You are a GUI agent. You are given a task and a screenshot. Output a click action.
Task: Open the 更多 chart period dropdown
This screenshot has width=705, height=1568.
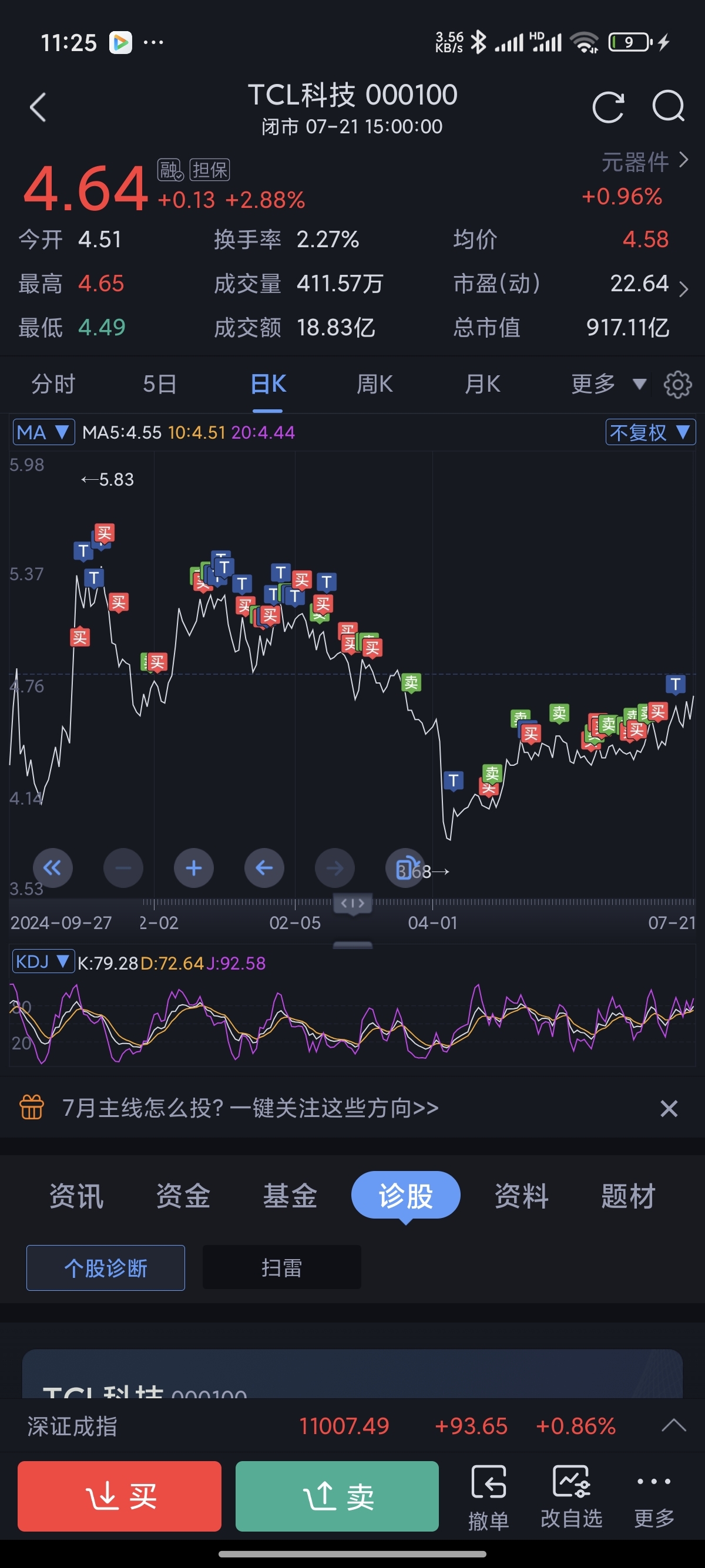pyautogui.click(x=608, y=384)
